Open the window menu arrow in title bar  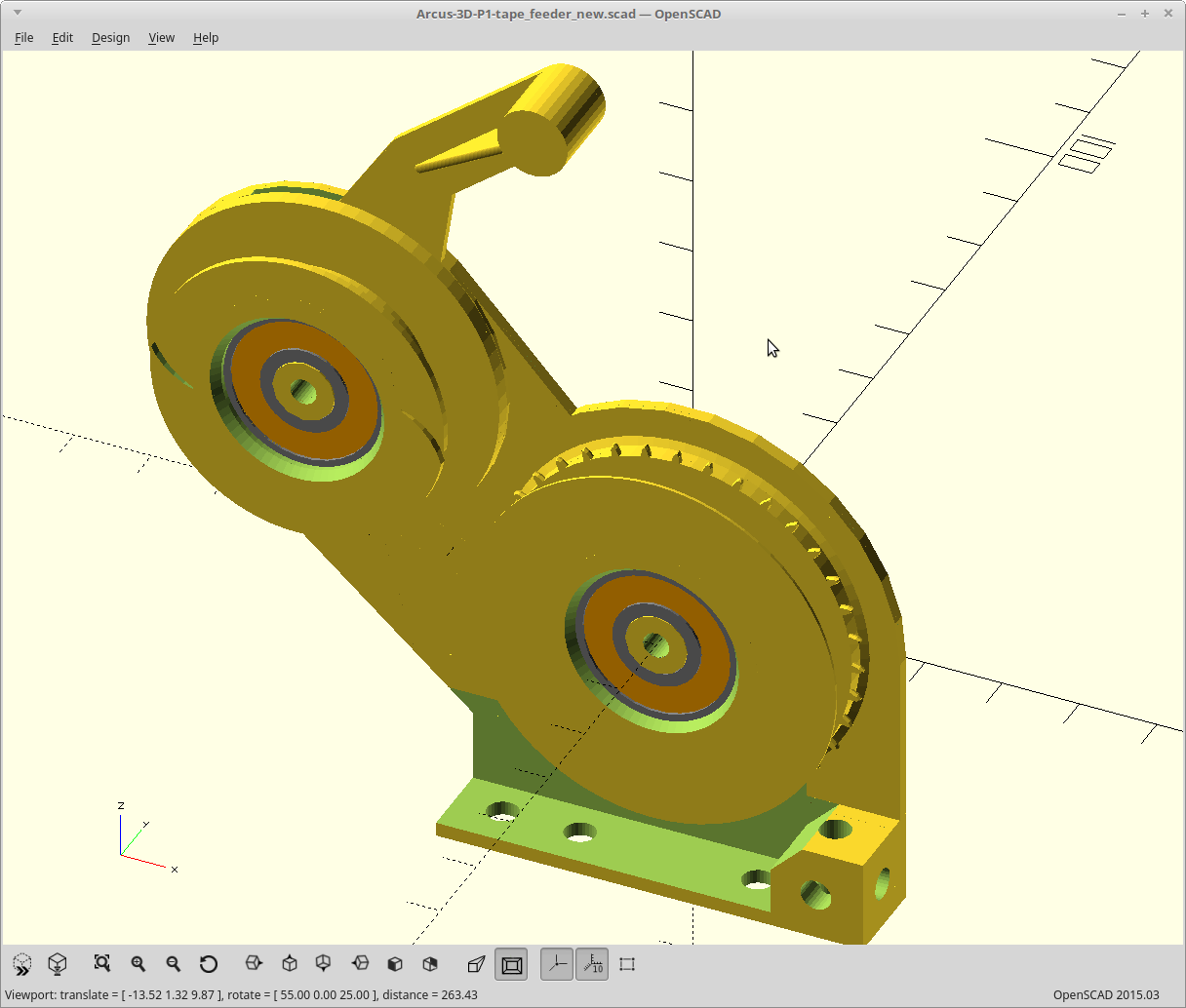click(18, 14)
